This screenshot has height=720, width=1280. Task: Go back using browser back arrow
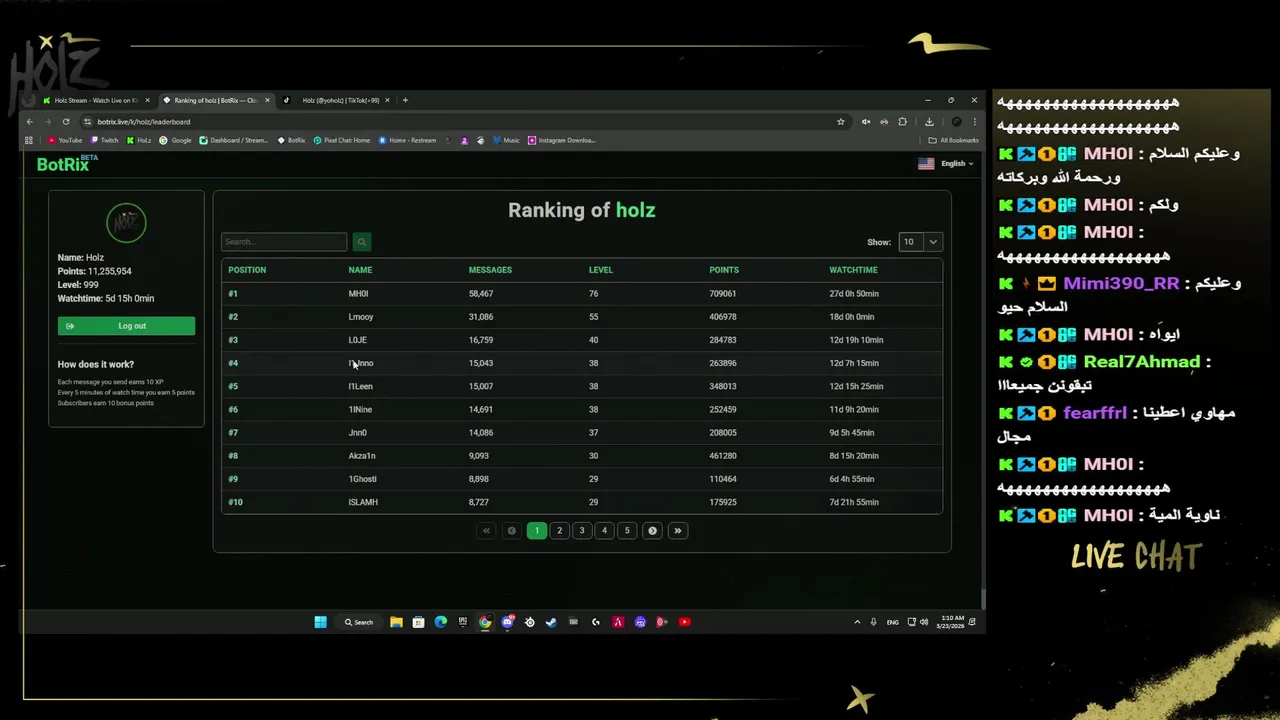tap(29, 122)
